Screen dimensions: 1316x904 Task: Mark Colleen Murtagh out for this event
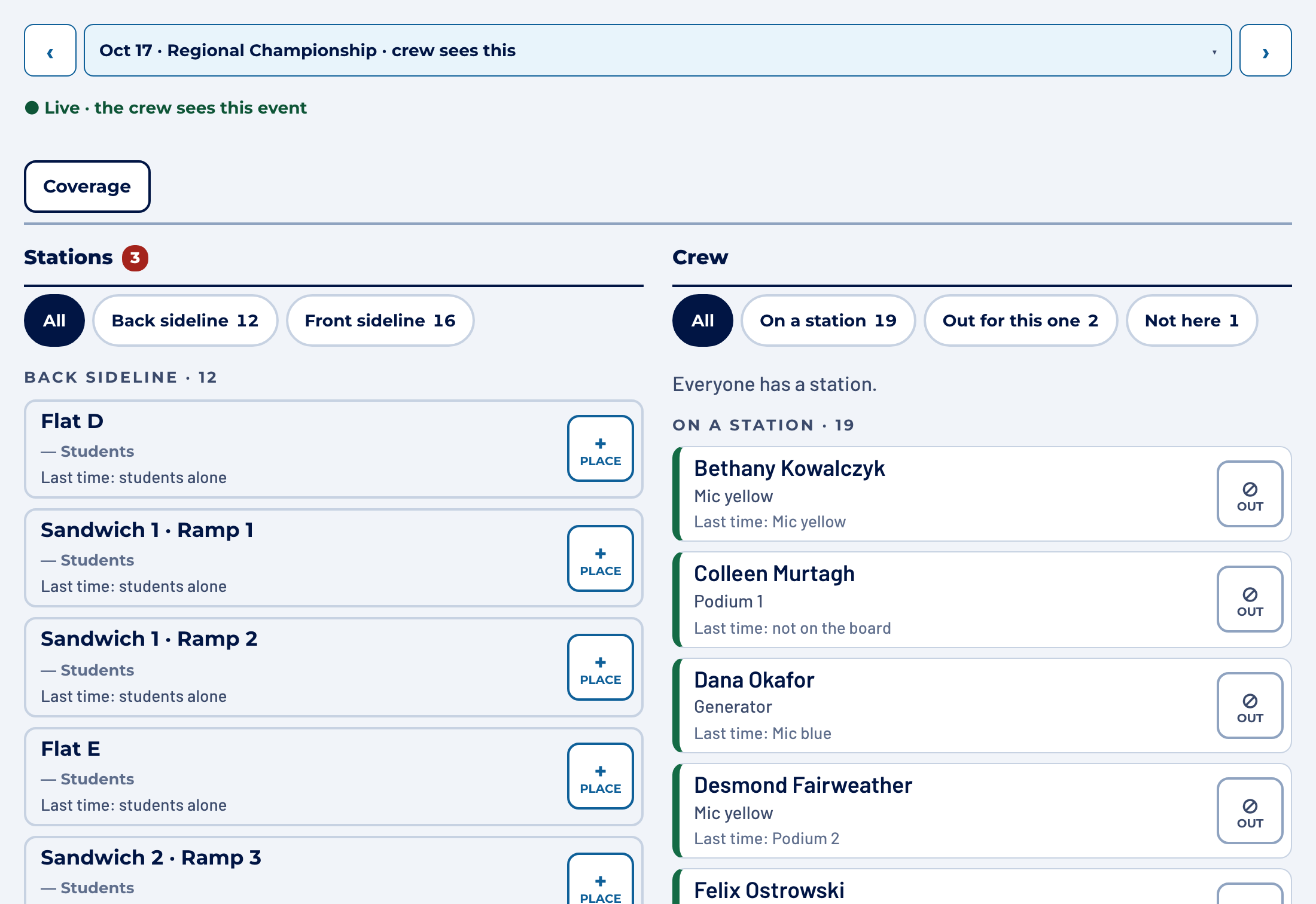tap(1250, 599)
